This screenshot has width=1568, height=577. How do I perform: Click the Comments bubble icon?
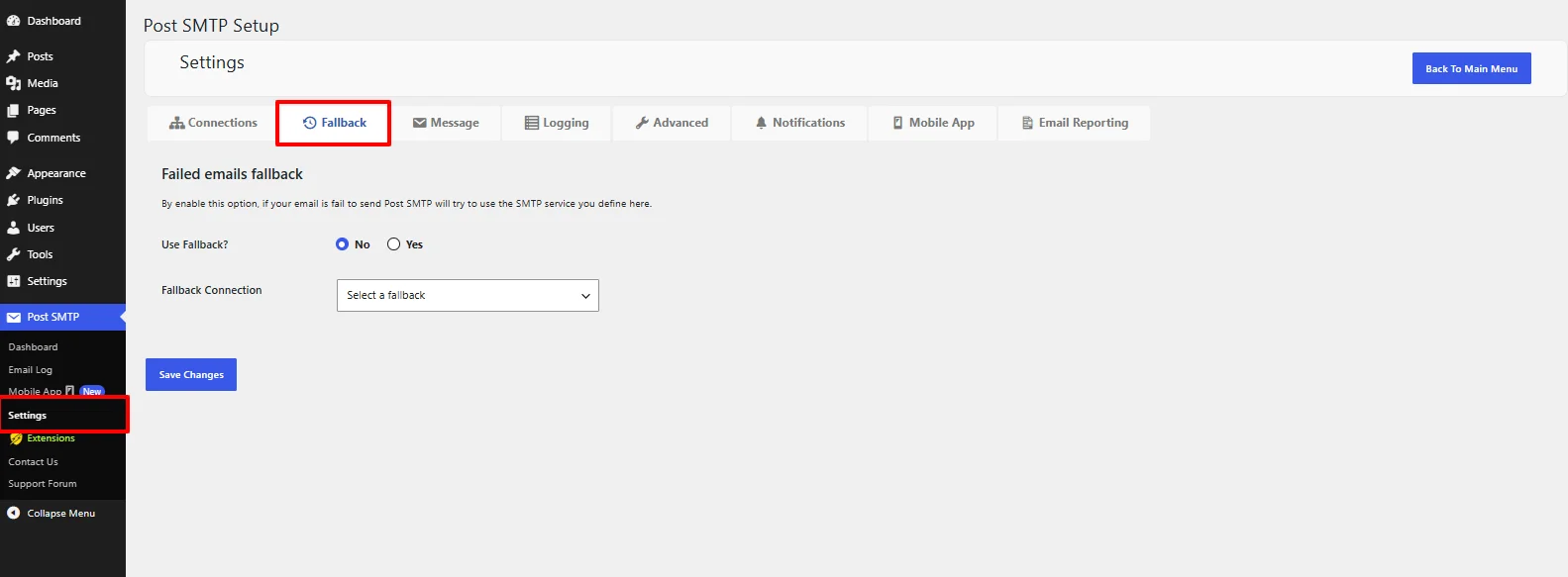coord(14,138)
